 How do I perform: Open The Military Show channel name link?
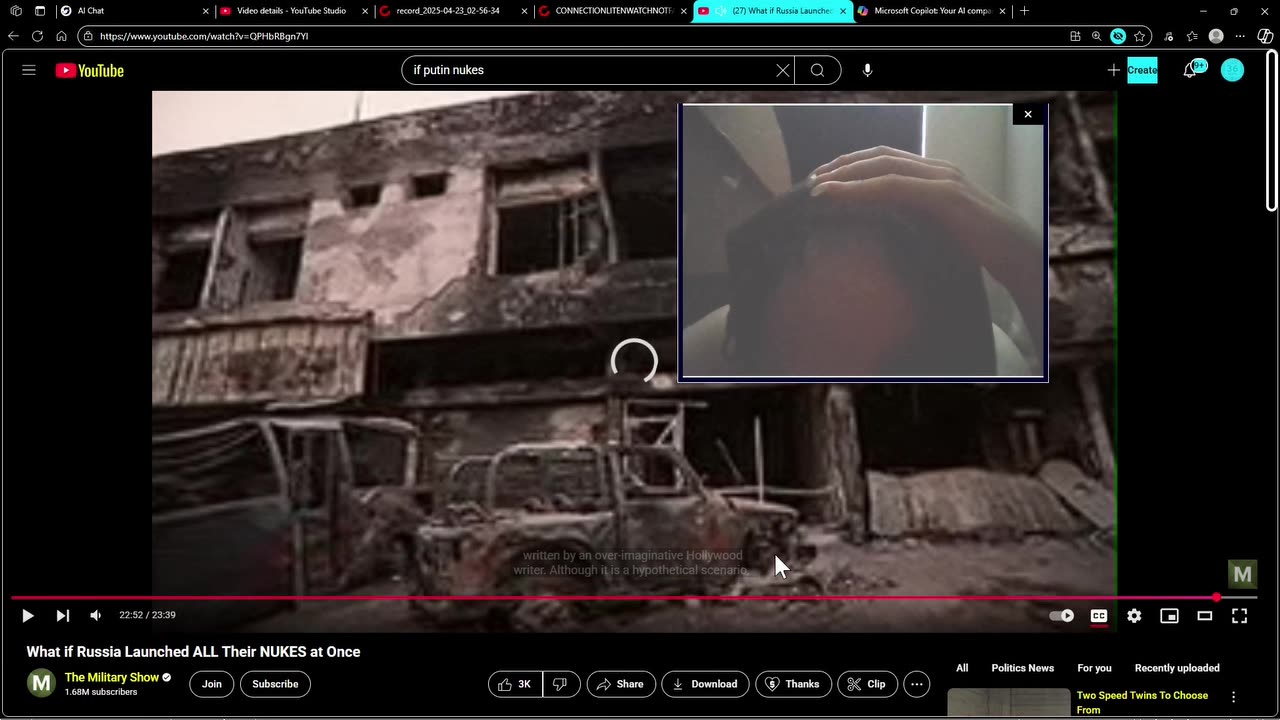click(112, 677)
